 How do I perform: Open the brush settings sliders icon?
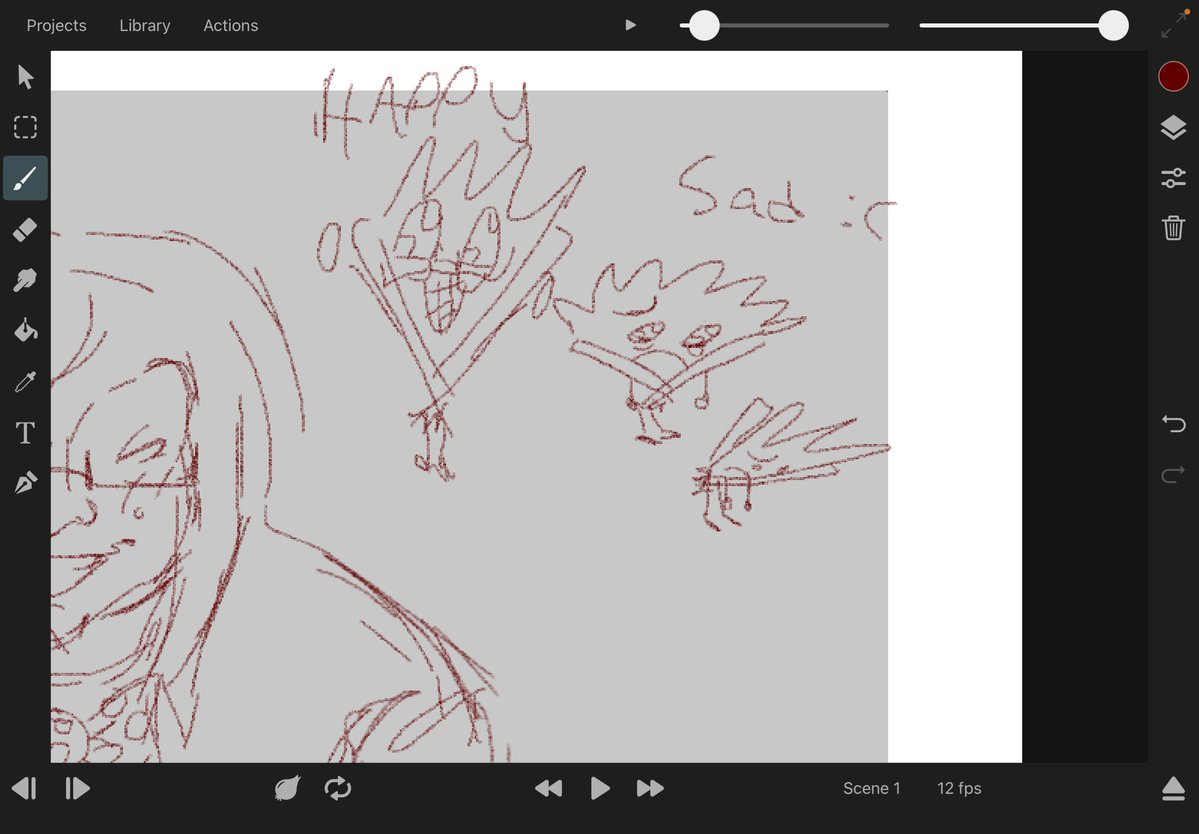tap(1173, 178)
